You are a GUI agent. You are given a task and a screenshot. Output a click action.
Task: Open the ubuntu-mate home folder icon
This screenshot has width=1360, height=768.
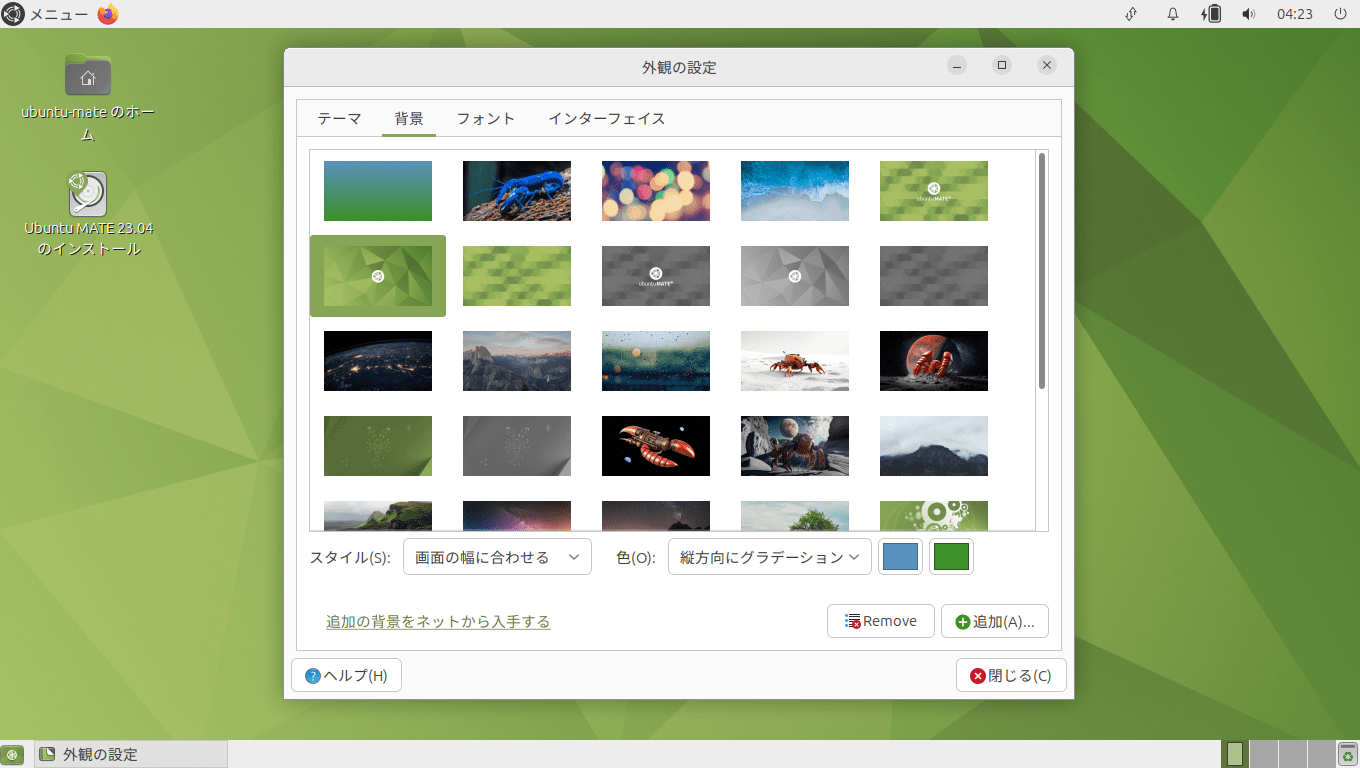pyautogui.click(x=88, y=75)
